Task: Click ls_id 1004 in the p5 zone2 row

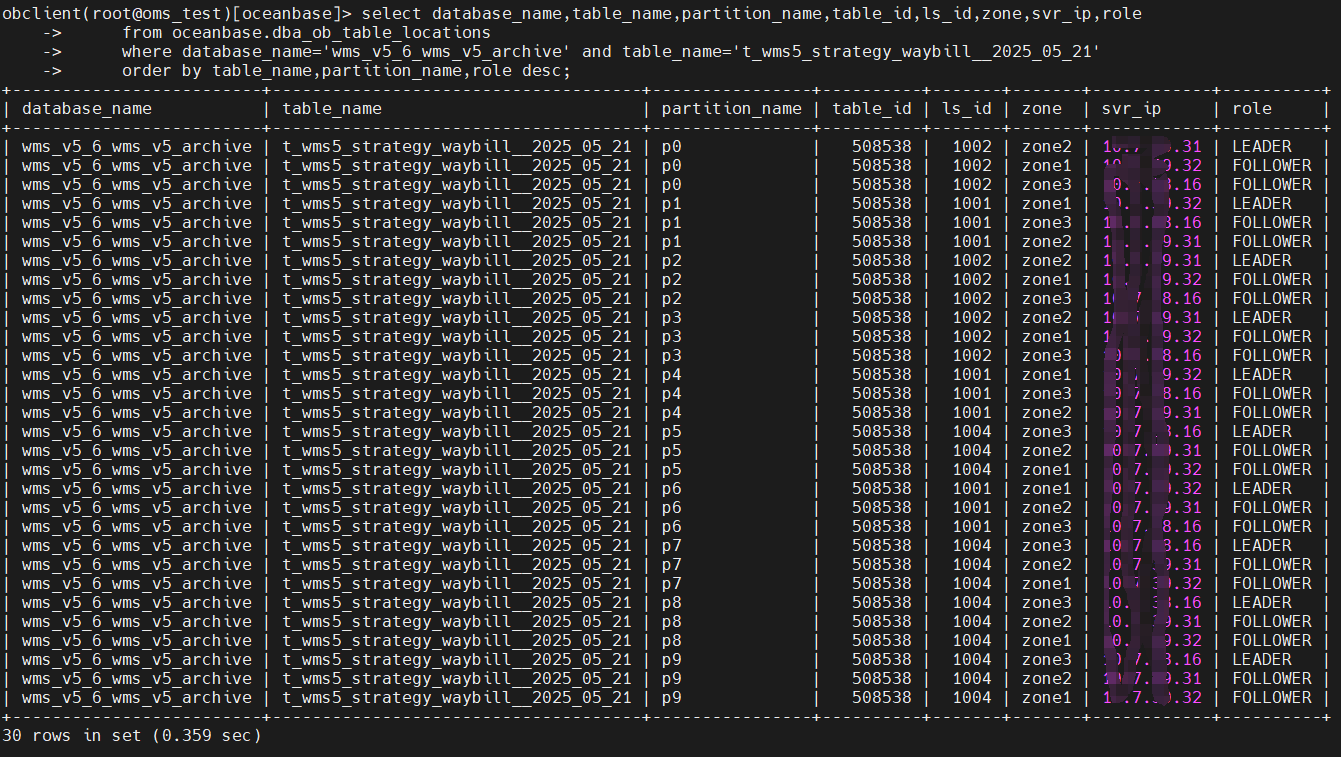Action: (972, 451)
